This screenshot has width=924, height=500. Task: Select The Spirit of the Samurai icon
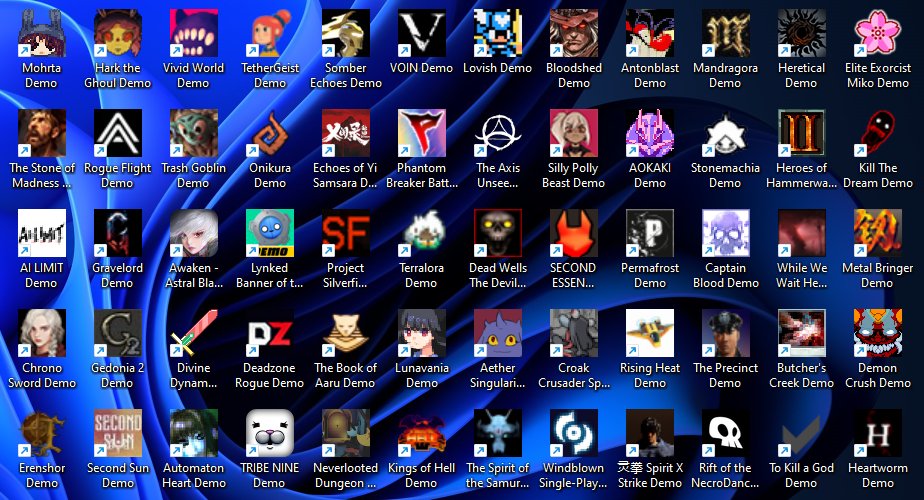(x=498, y=433)
